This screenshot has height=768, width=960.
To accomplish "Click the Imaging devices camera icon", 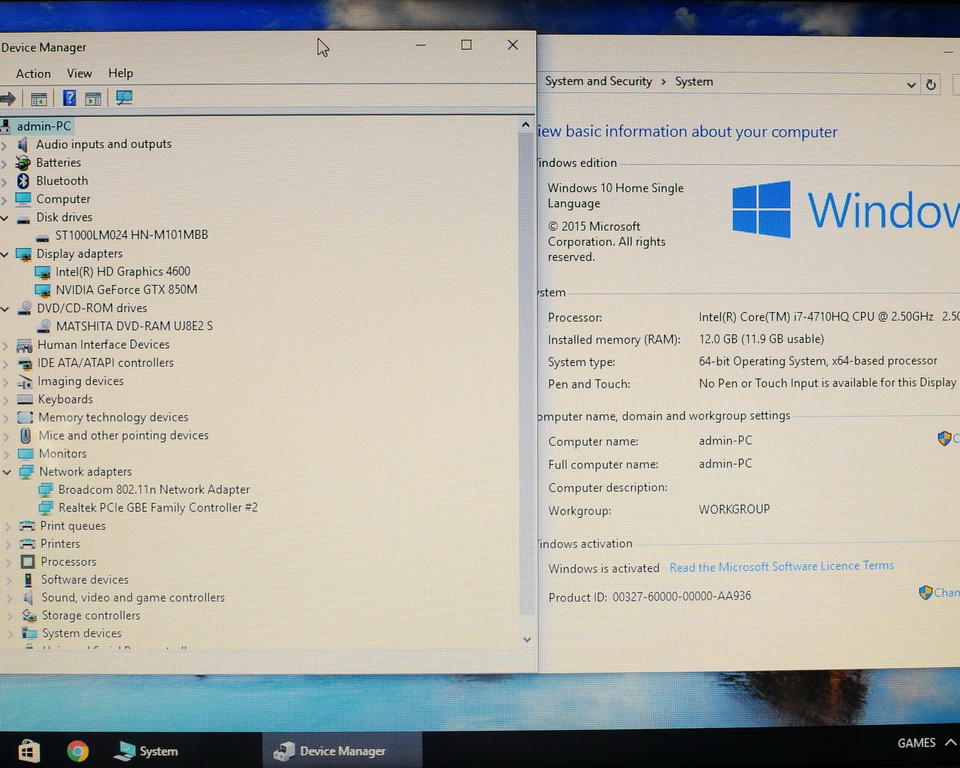I will click(x=25, y=382).
